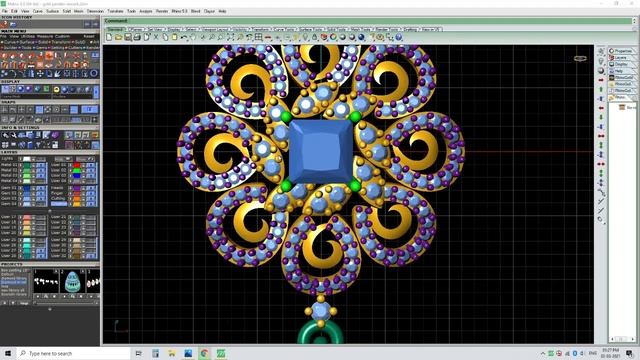Image resolution: width=640 pixels, height=360 pixels.
Task: Click the red User 01 color swatch
Action: 77,165
